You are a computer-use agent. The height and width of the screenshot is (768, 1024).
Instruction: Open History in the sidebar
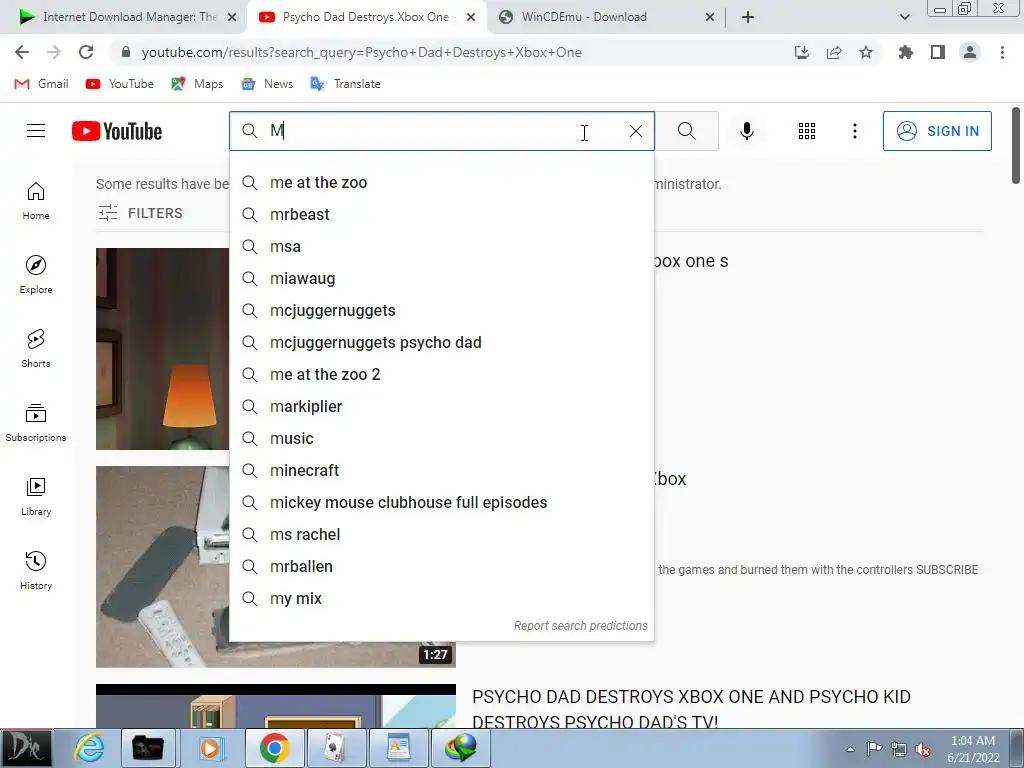(x=36, y=571)
